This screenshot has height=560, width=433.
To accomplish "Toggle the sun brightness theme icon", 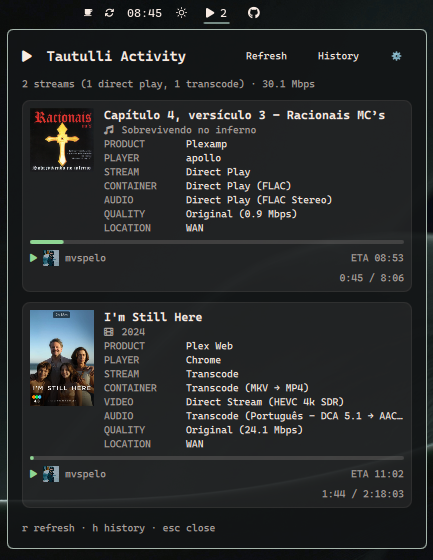I will pos(181,13).
